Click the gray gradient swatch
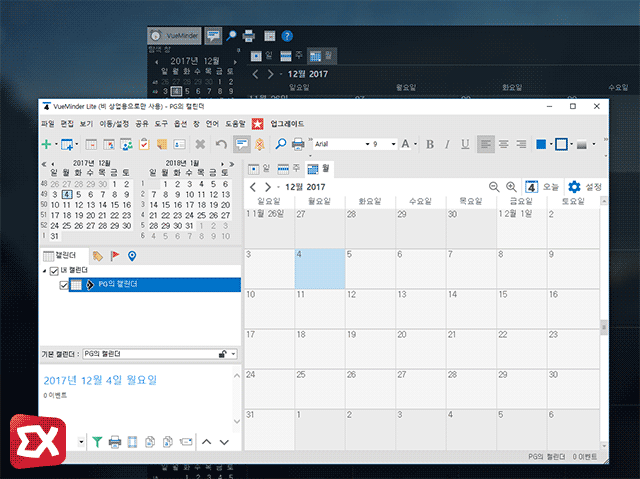 click(x=582, y=144)
